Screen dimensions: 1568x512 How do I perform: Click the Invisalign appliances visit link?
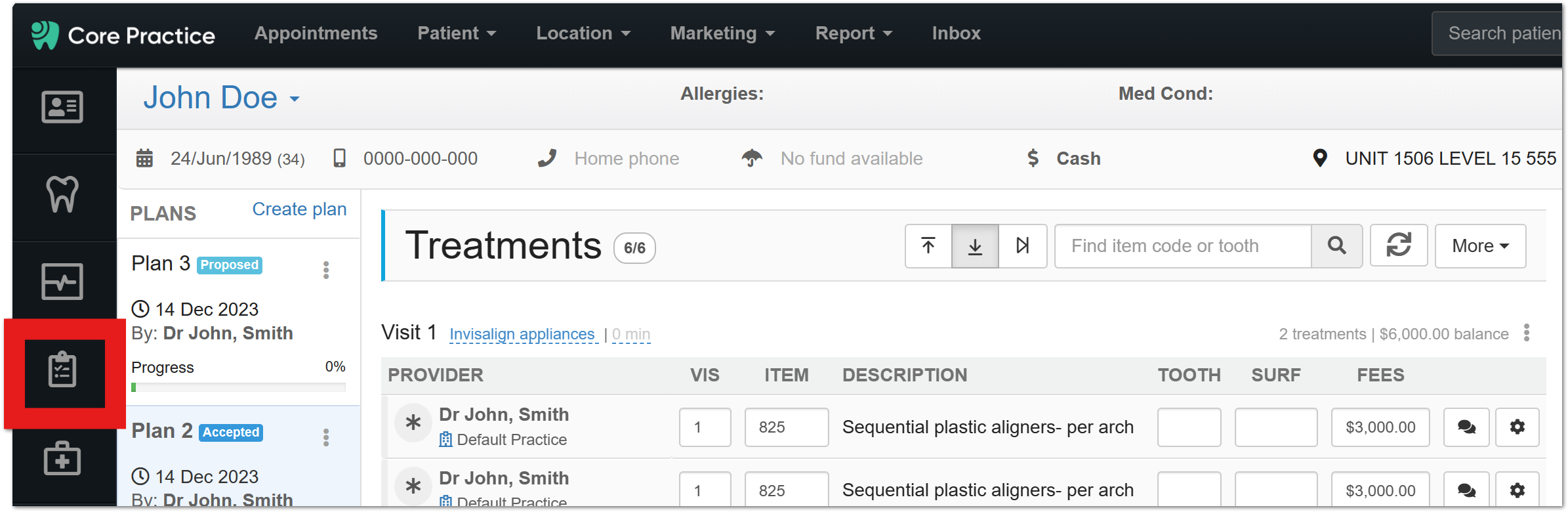pos(522,334)
